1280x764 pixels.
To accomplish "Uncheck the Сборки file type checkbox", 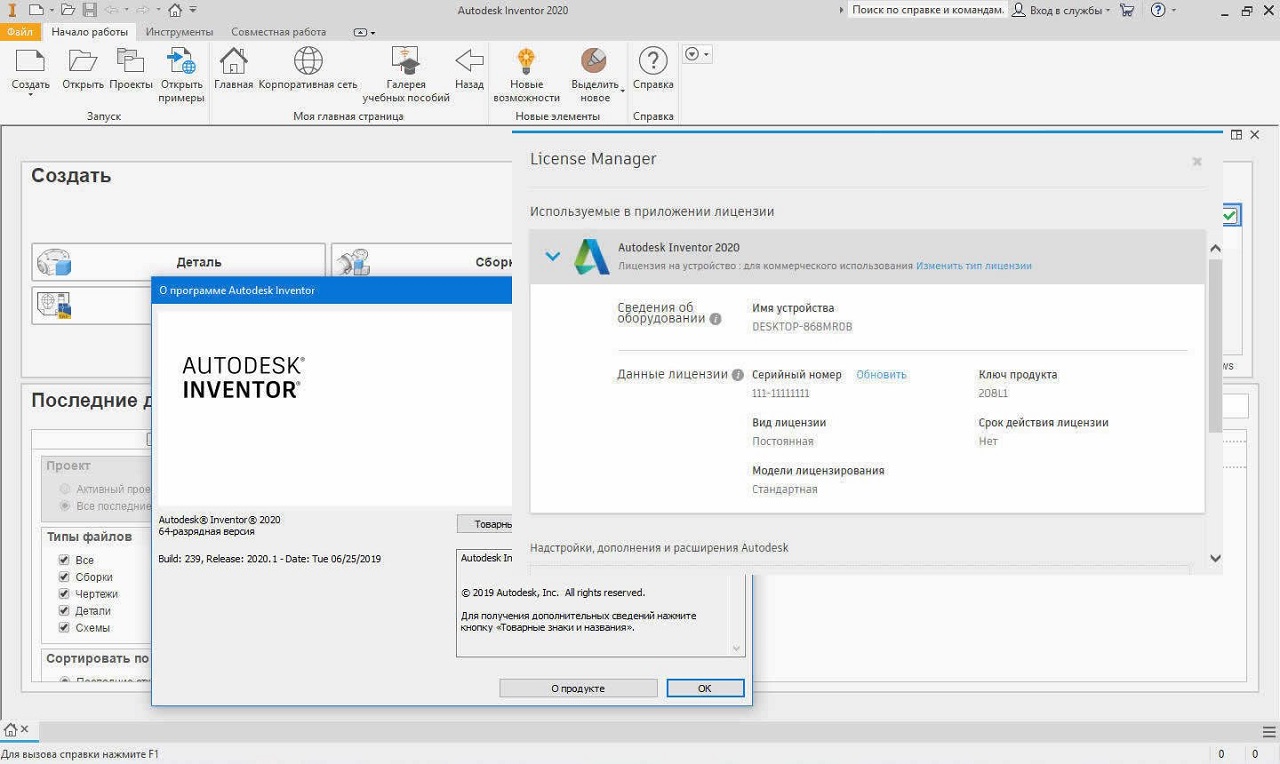I will (x=64, y=577).
